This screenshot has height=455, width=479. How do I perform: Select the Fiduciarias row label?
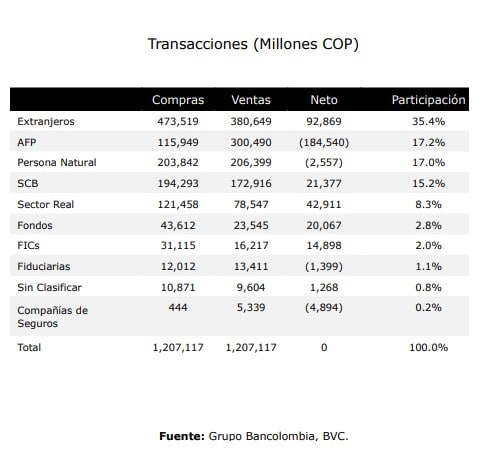[44, 267]
